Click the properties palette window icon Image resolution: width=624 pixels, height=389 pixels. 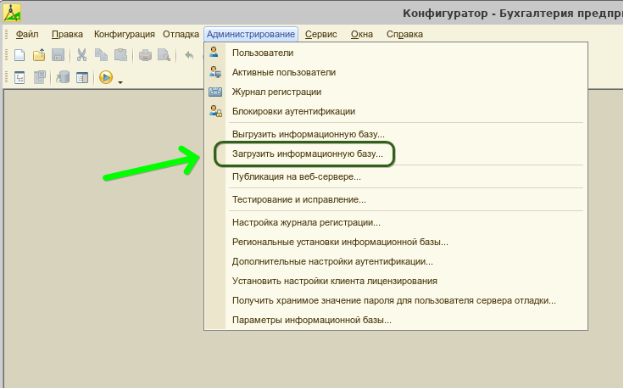coord(82,77)
